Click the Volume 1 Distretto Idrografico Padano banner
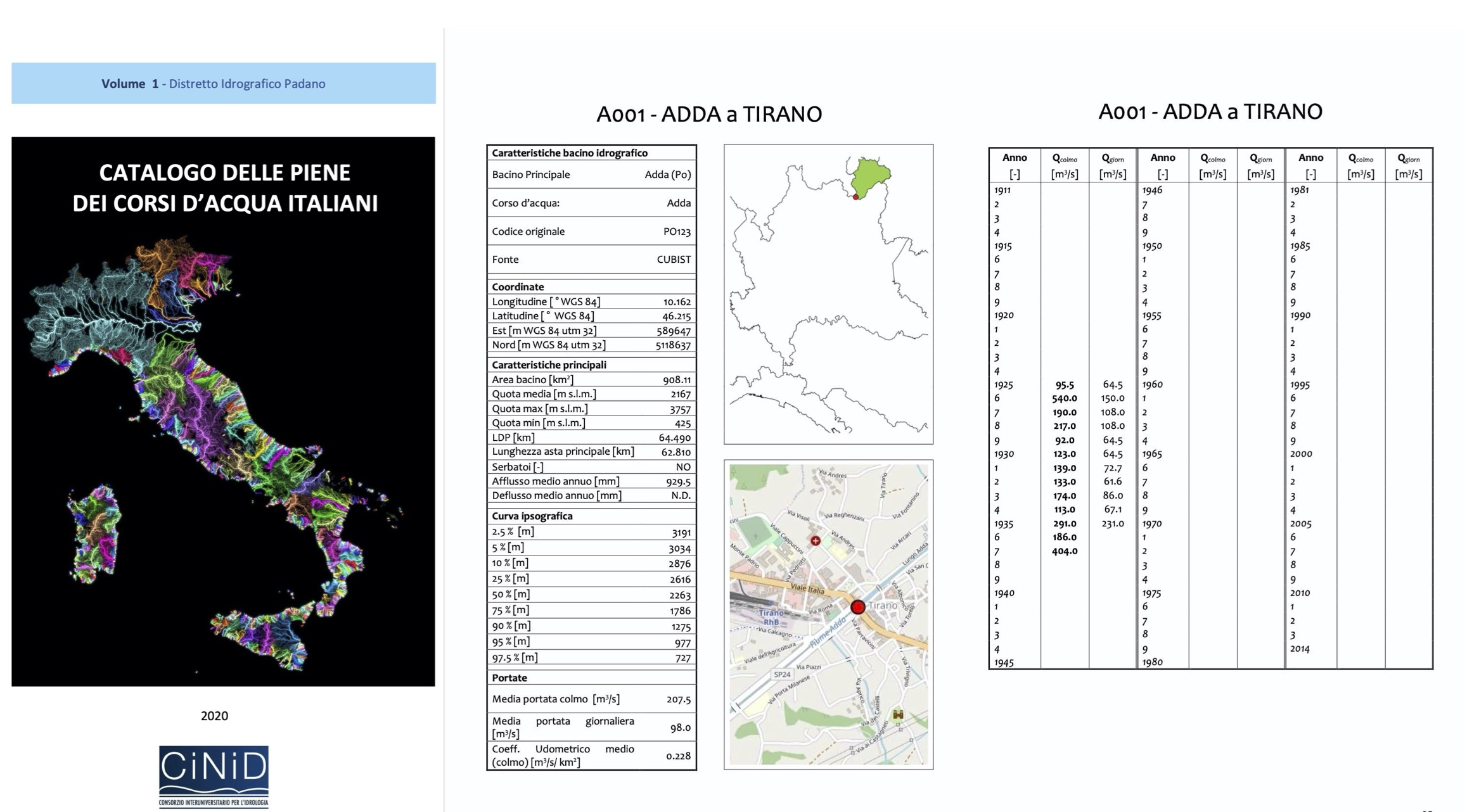The image size is (1479, 812). click(x=224, y=83)
